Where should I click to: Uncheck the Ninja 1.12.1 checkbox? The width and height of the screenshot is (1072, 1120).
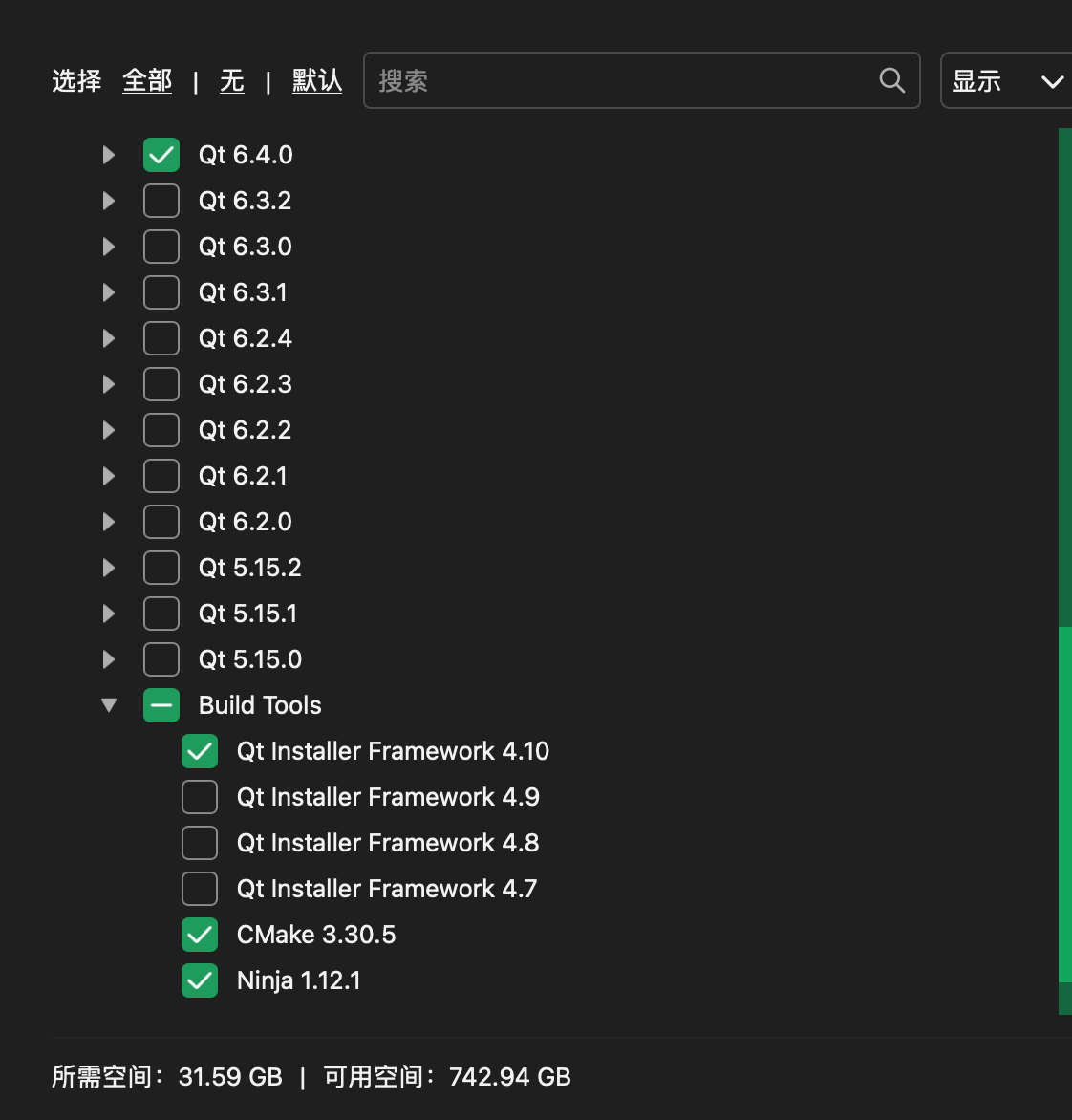point(200,980)
